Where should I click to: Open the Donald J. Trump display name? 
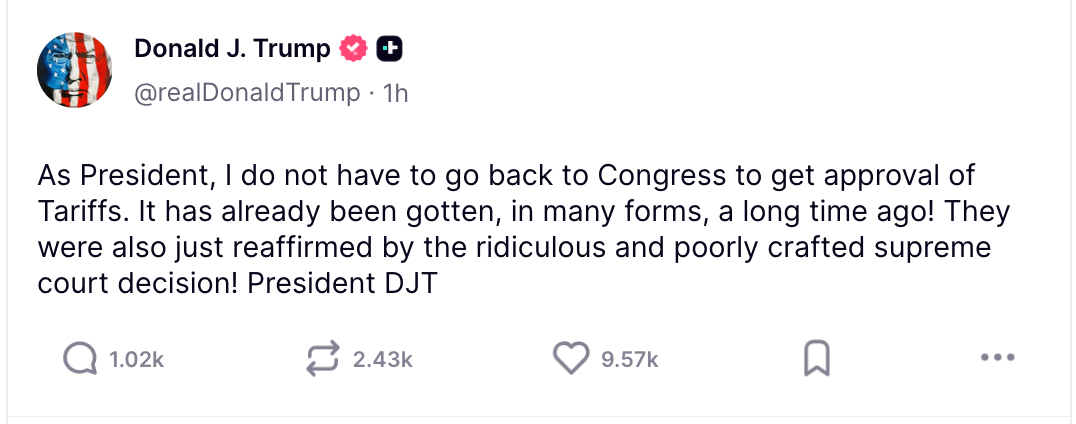(x=232, y=47)
